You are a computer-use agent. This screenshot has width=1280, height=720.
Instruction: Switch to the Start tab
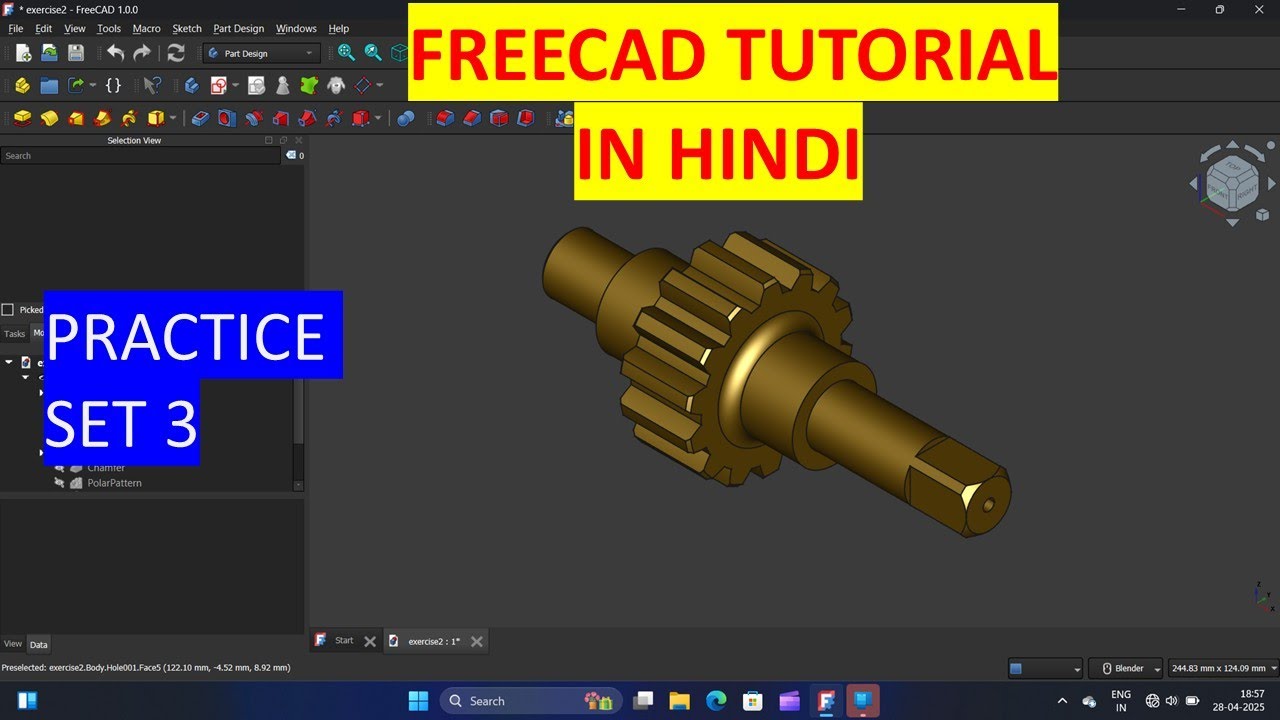pos(344,641)
